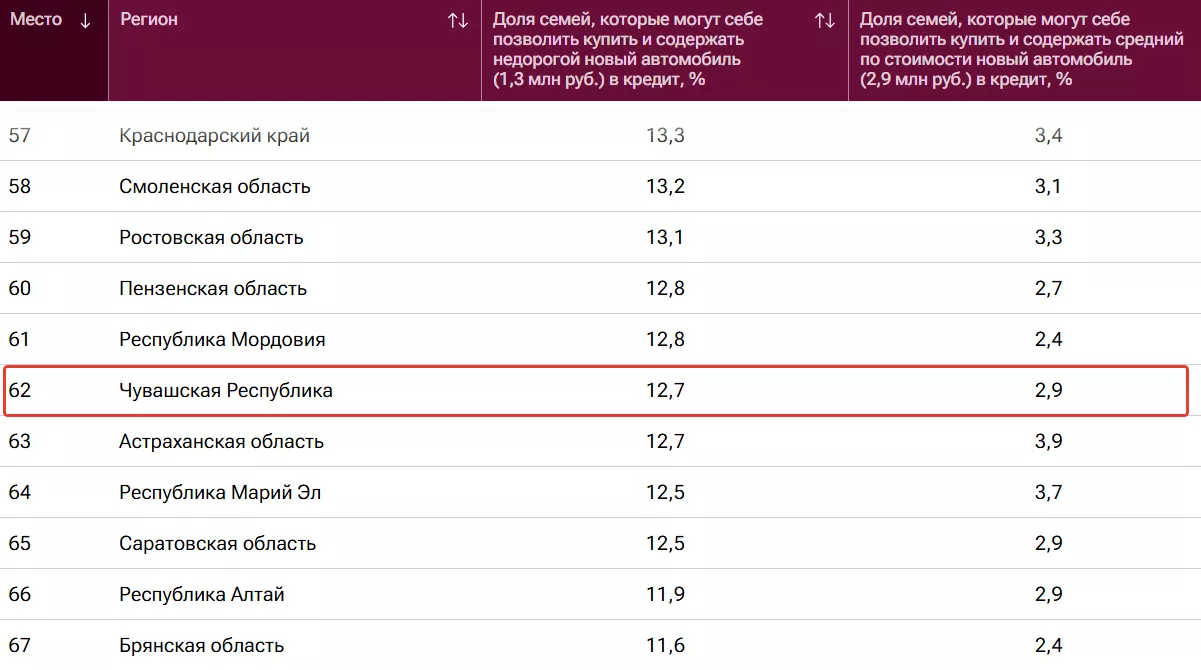This screenshot has height=670, width=1201.
Task: Click the Место column header label
Action: pos(36,20)
